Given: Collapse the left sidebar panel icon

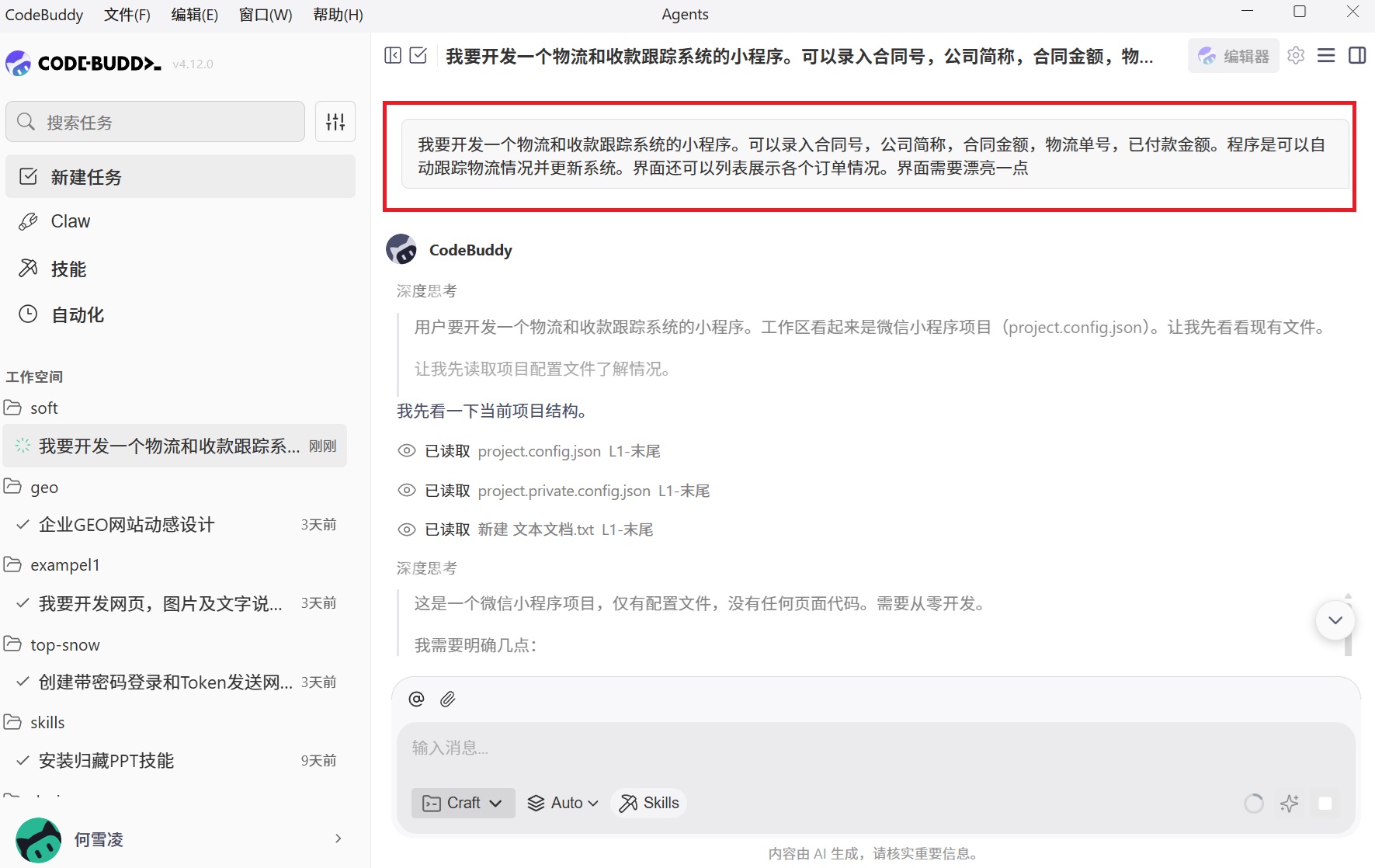Looking at the screenshot, I should 393,55.
